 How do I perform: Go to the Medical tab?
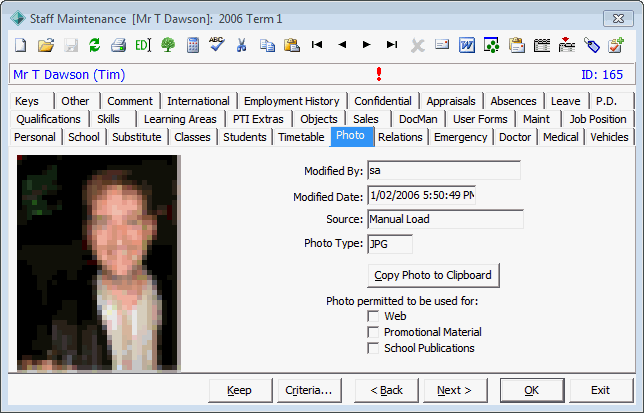561,137
